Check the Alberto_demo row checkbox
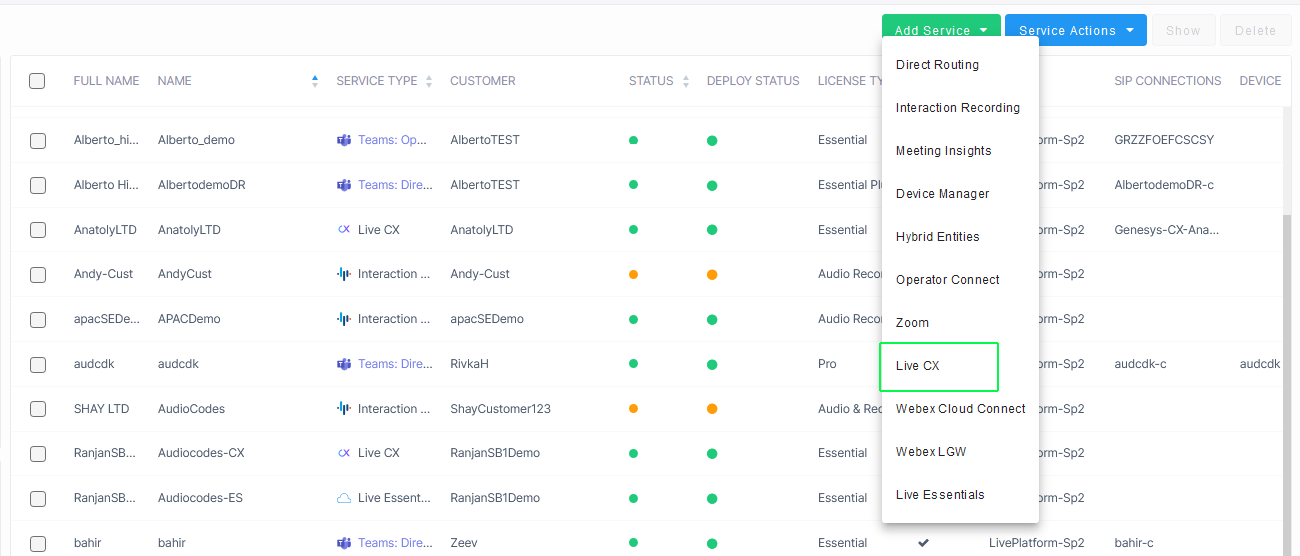 [38, 141]
